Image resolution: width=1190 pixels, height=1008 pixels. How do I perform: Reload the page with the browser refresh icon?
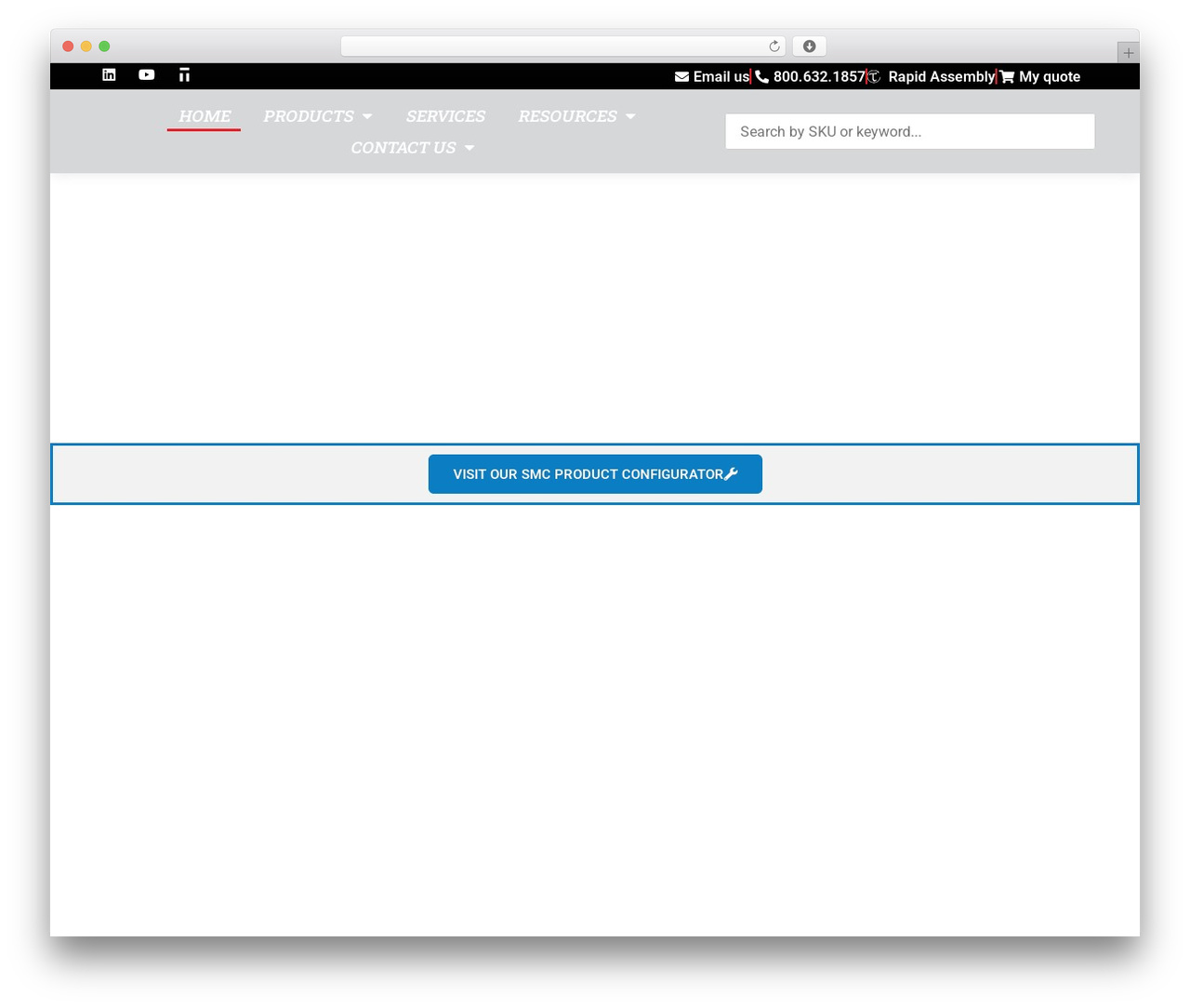[774, 46]
